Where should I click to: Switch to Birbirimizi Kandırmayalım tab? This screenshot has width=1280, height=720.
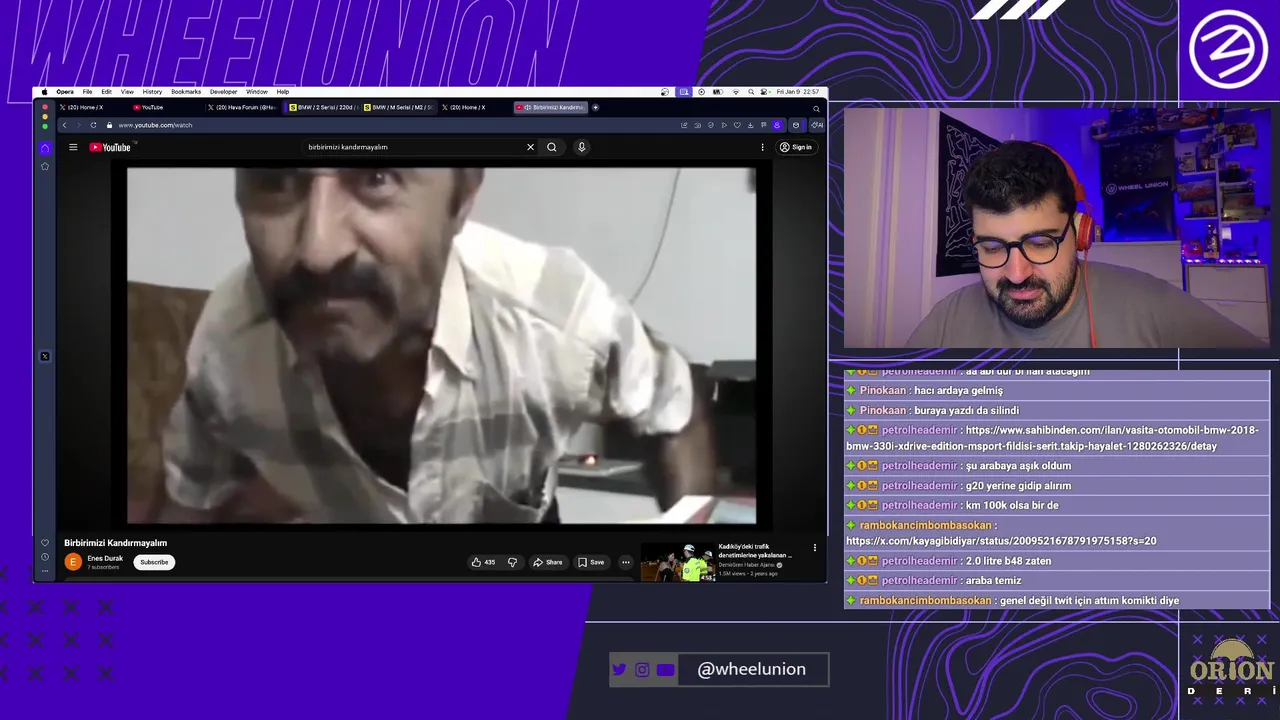[551, 107]
